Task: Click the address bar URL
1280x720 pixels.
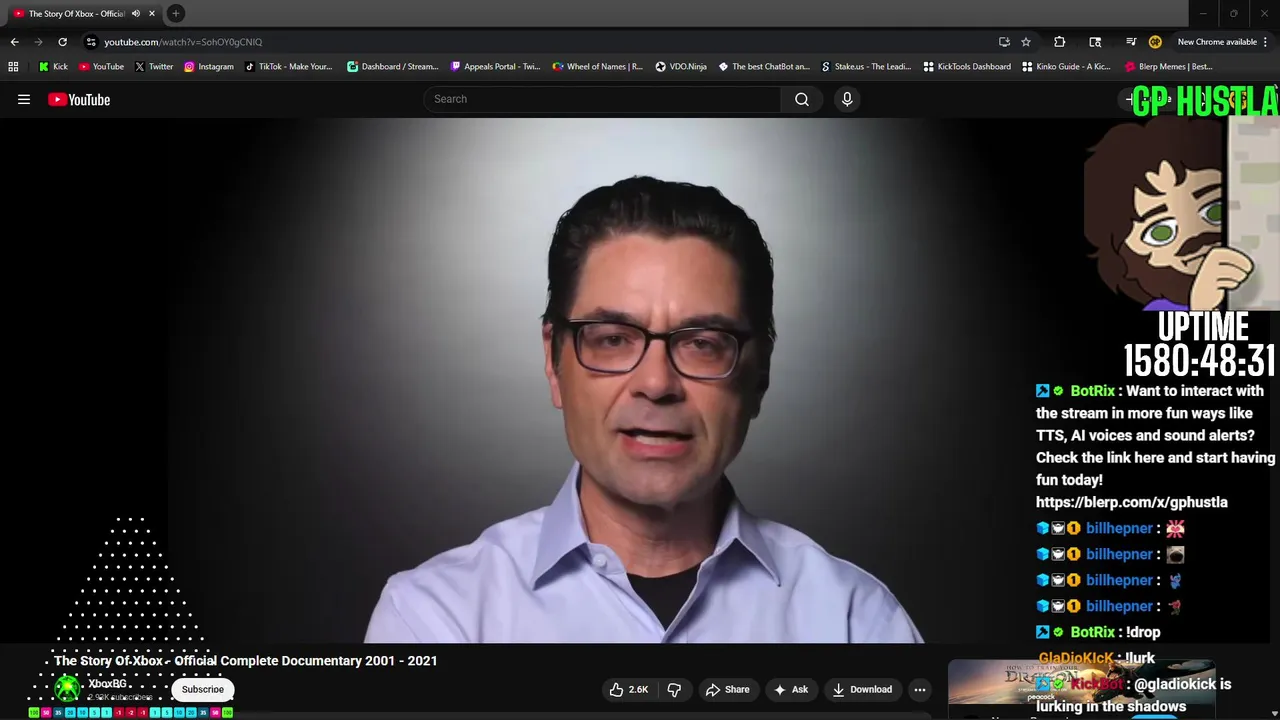Action: click(183, 42)
